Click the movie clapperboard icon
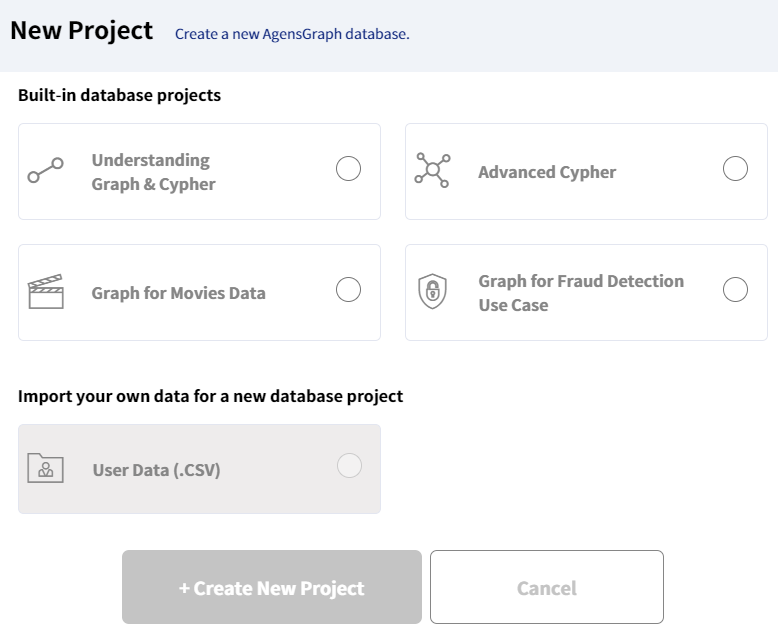This screenshot has width=778, height=639. pyautogui.click(x=45, y=292)
